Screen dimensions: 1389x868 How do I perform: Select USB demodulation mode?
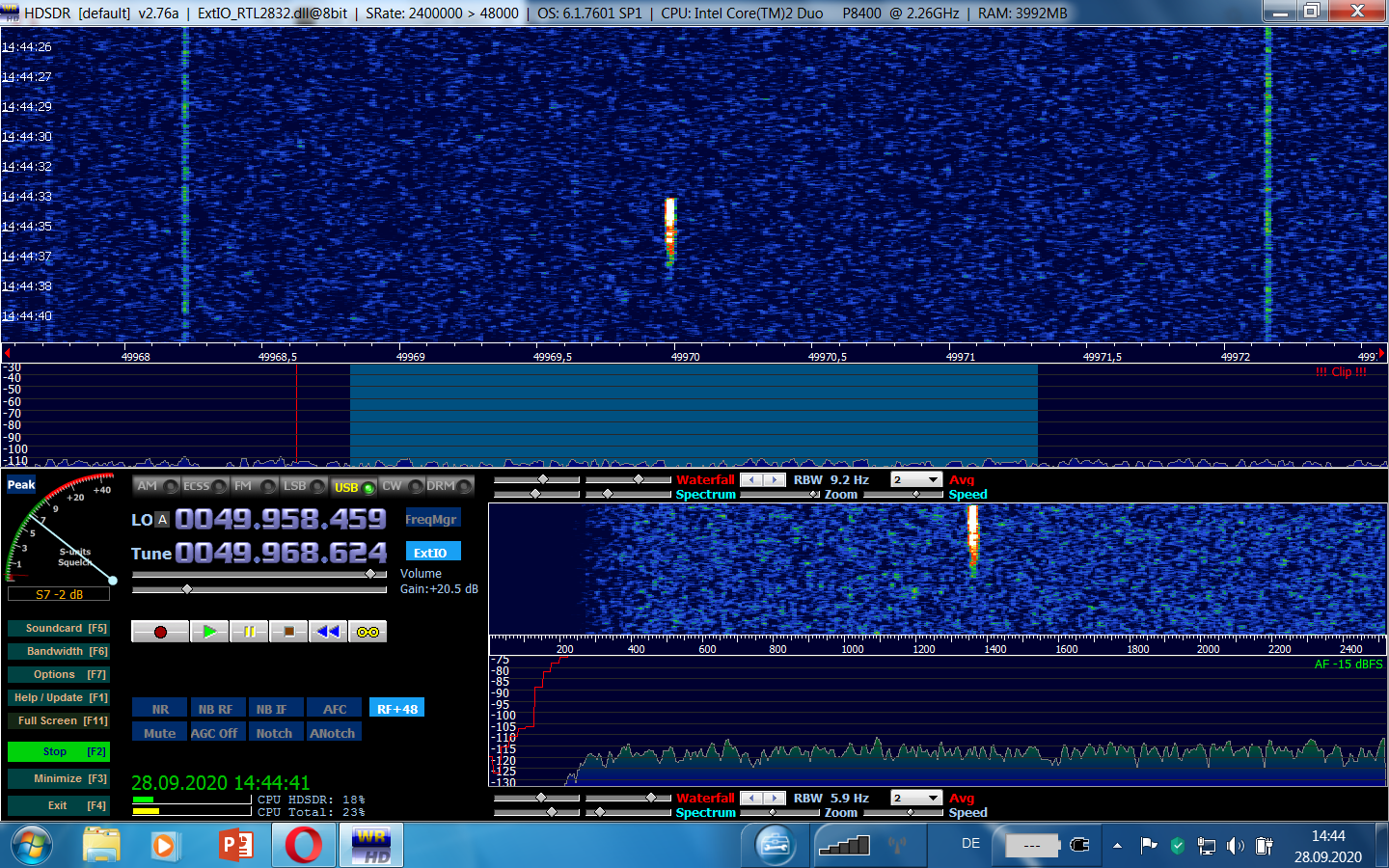click(x=353, y=486)
